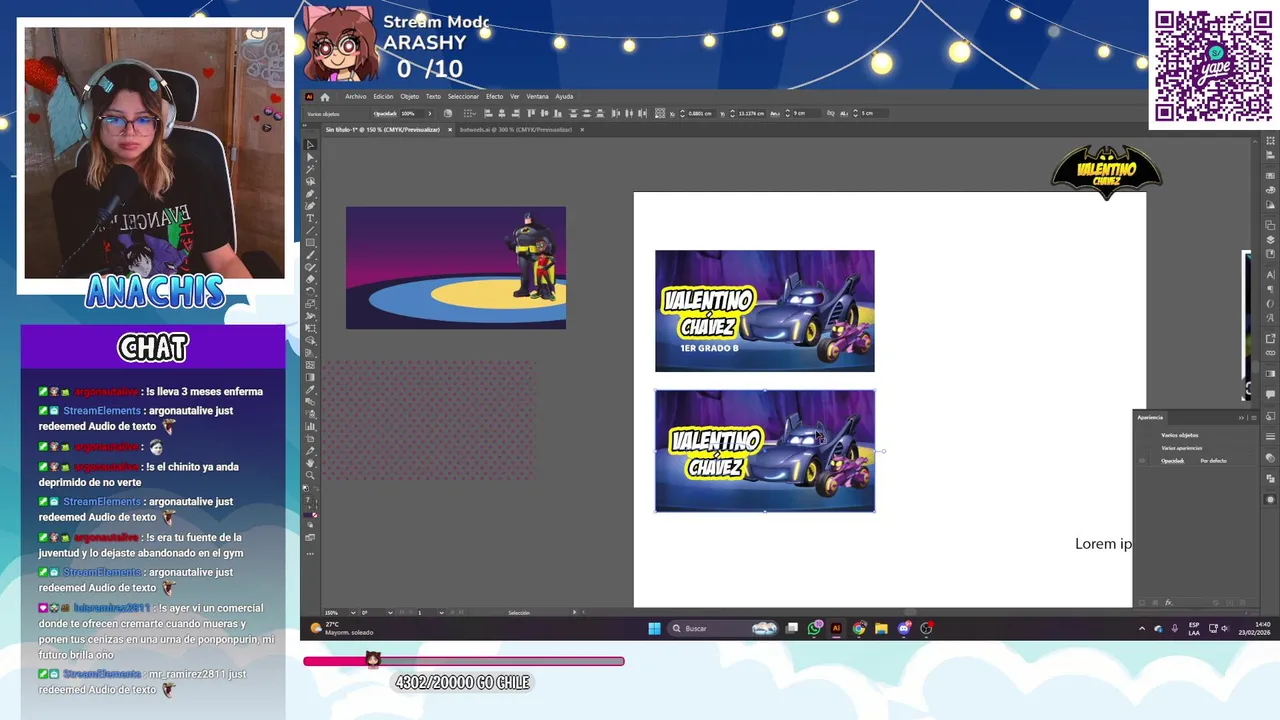The width and height of the screenshot is (1280, 720).
Task: Open Efecto menu
Action: (494, 97)
